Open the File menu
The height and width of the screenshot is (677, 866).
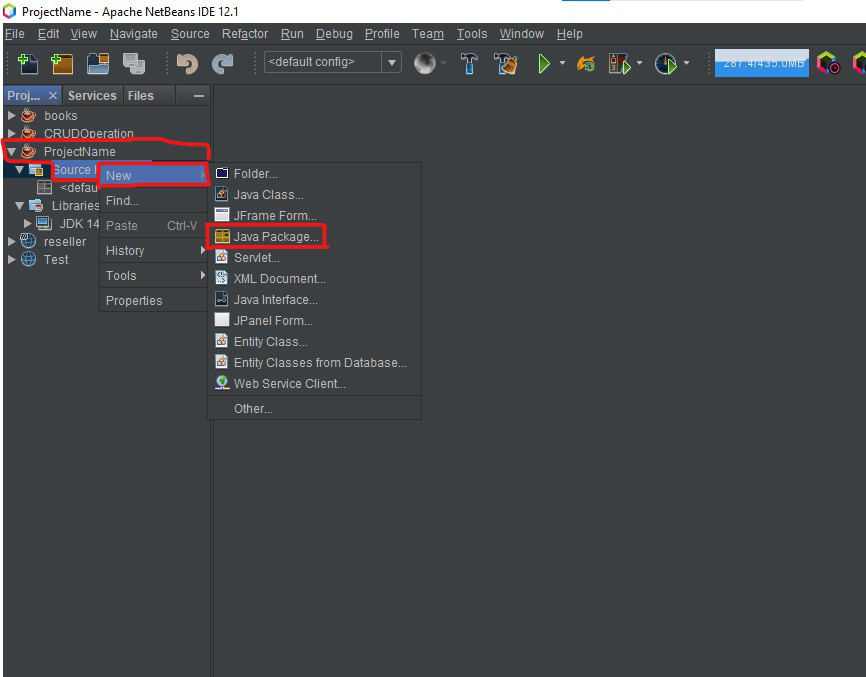(x=14, y=34)
